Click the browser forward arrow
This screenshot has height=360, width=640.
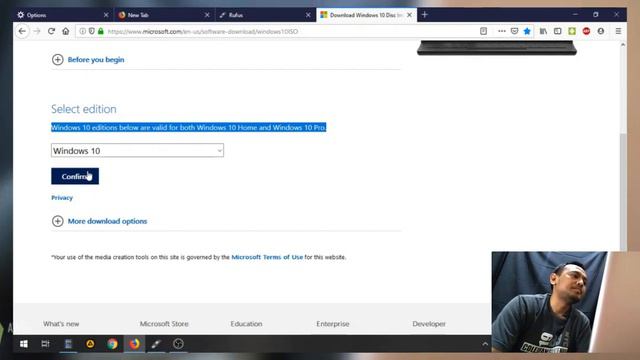37,31
